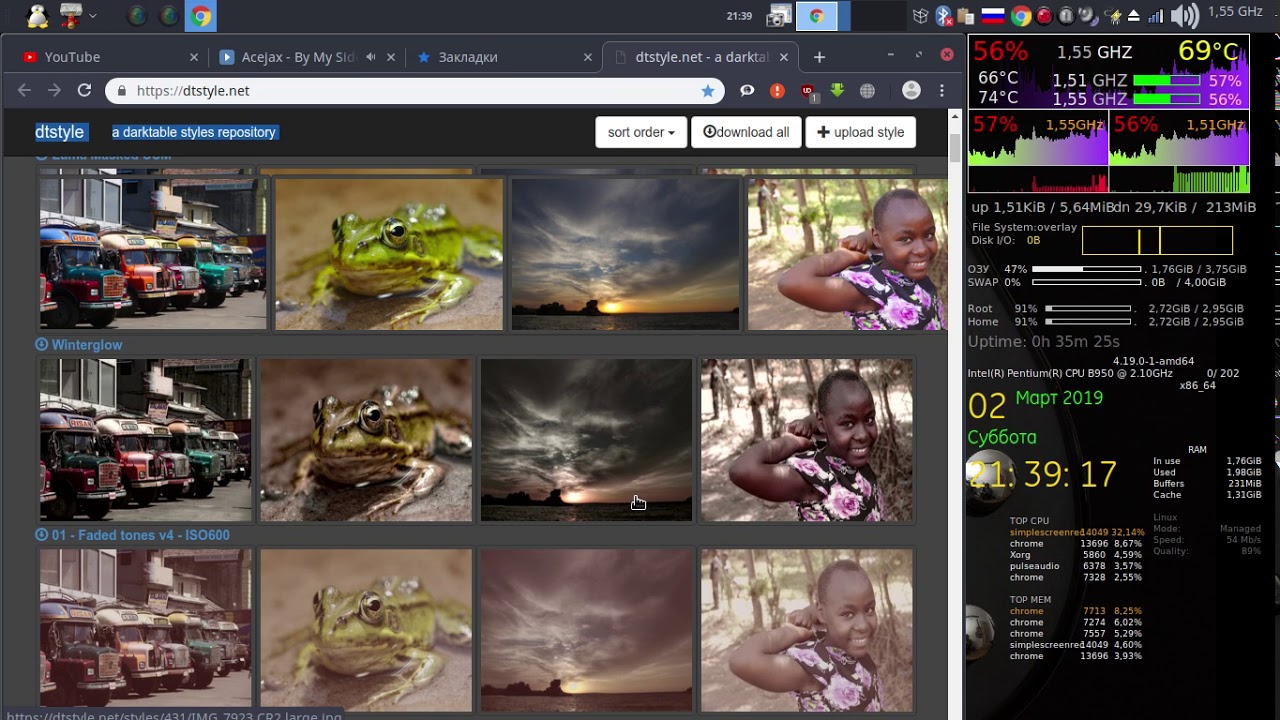Viewport: 1280px width, 720px height.
Task: Go back to the previous page
Action: (24, 90)
